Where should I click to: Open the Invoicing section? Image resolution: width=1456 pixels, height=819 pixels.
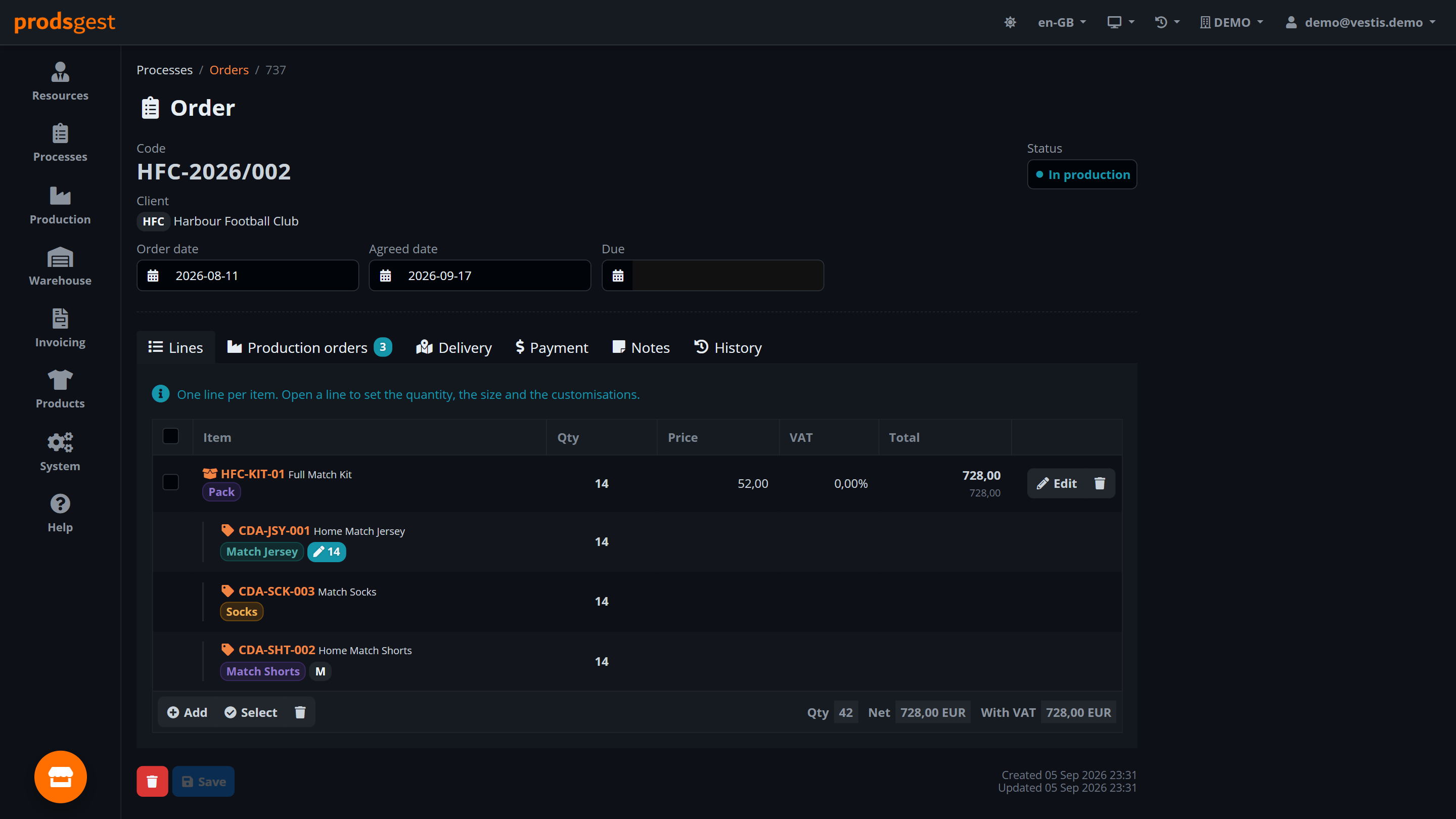tap(60, 328)
